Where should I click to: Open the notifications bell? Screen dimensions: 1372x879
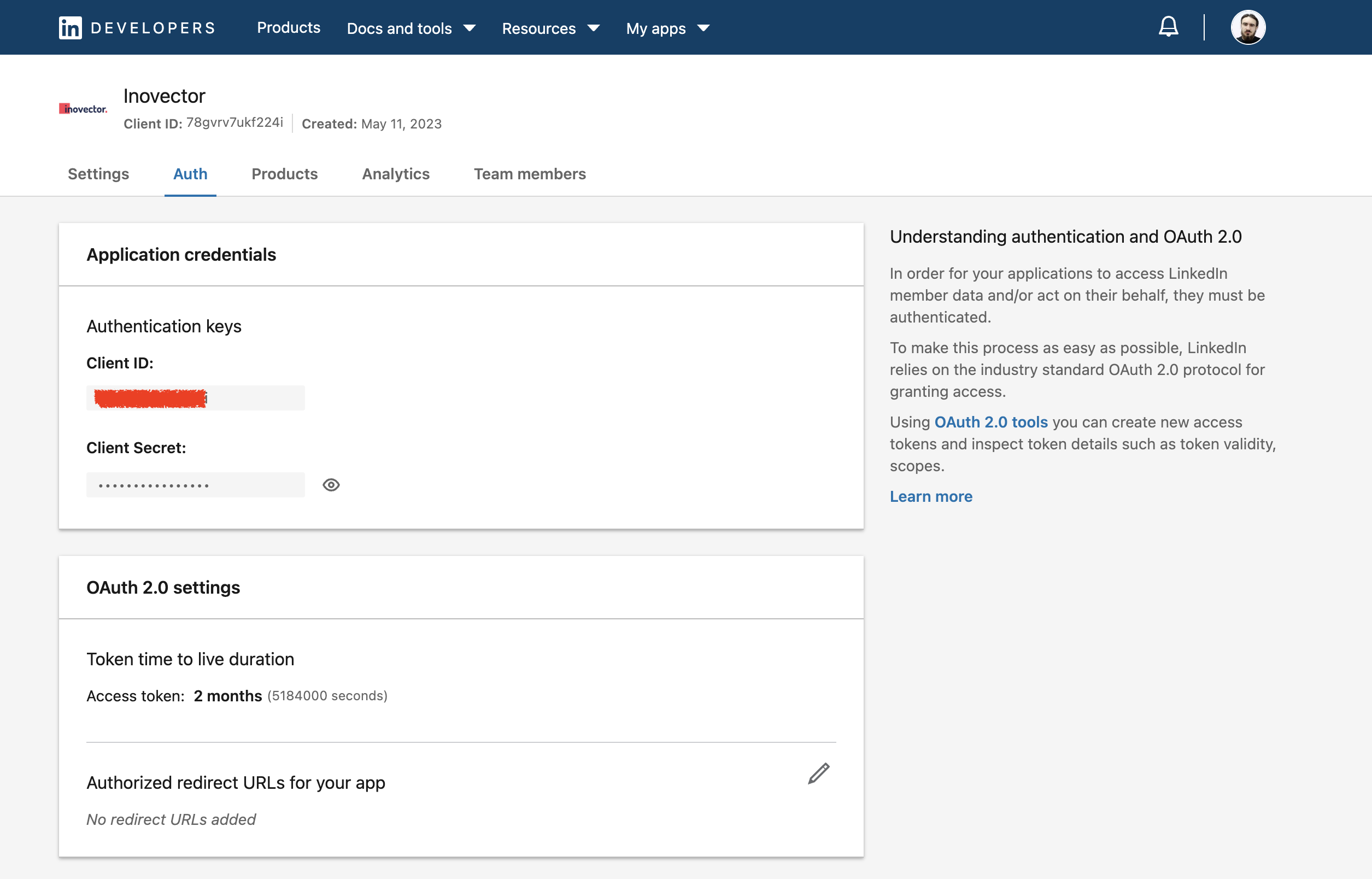[x=1168, y=27]
